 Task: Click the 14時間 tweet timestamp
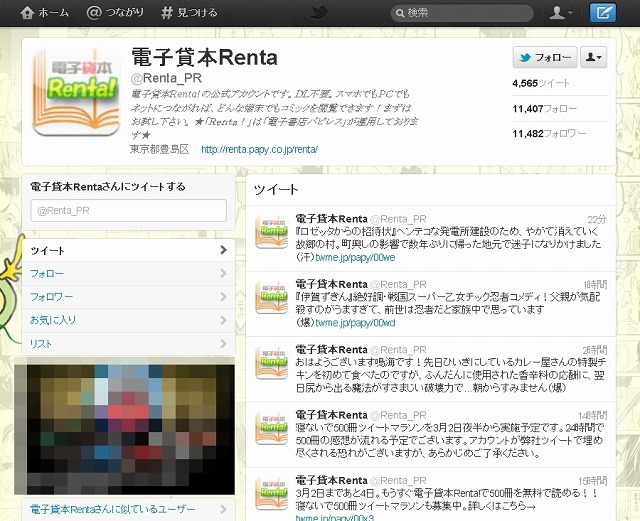tap(593, 416)
